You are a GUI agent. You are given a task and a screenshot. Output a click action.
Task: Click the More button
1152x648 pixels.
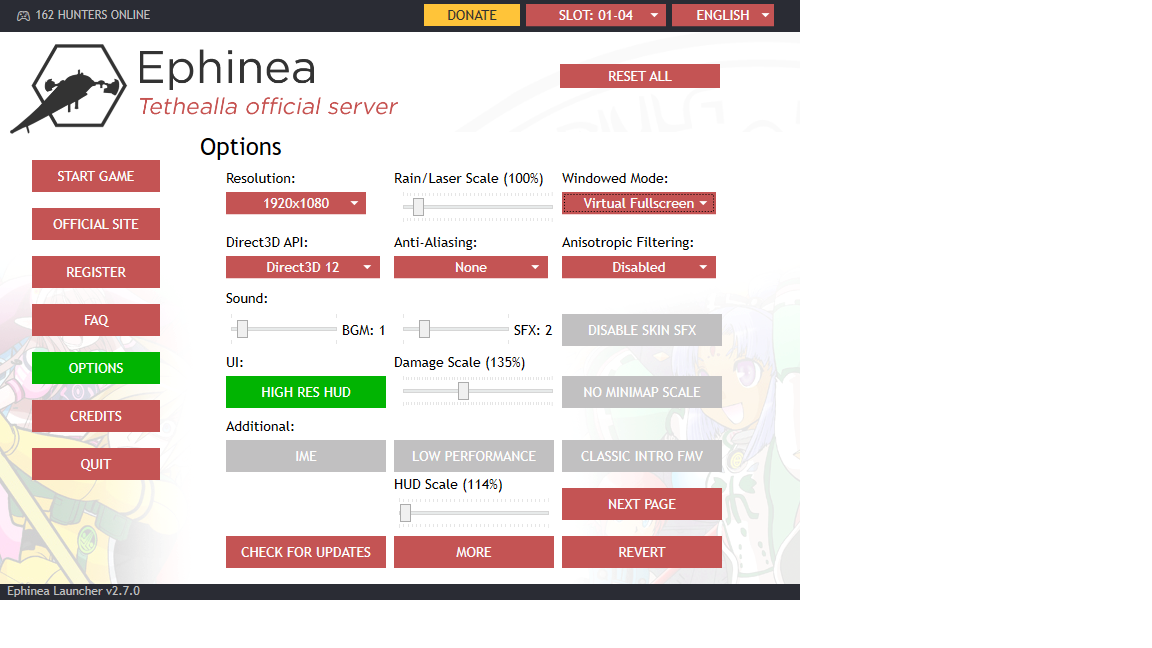click(474, 552)
